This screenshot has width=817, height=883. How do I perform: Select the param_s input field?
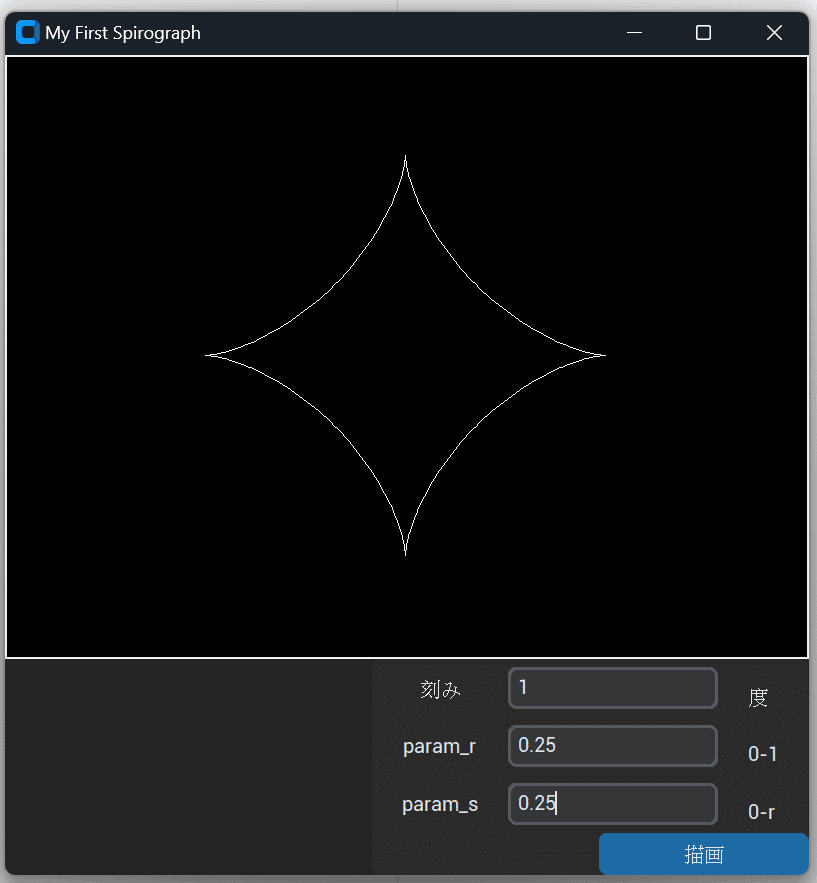pos(613,804)
